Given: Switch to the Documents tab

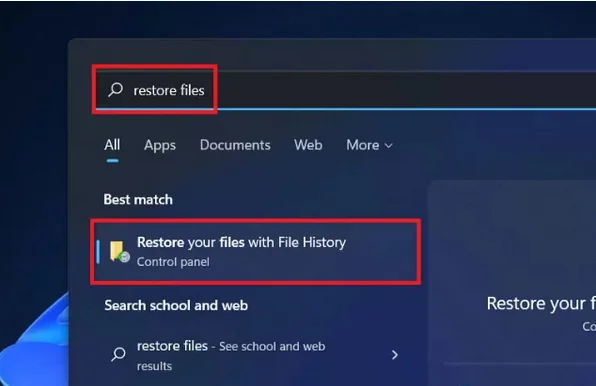Looking at the screenshot, I should click(235, 145).
